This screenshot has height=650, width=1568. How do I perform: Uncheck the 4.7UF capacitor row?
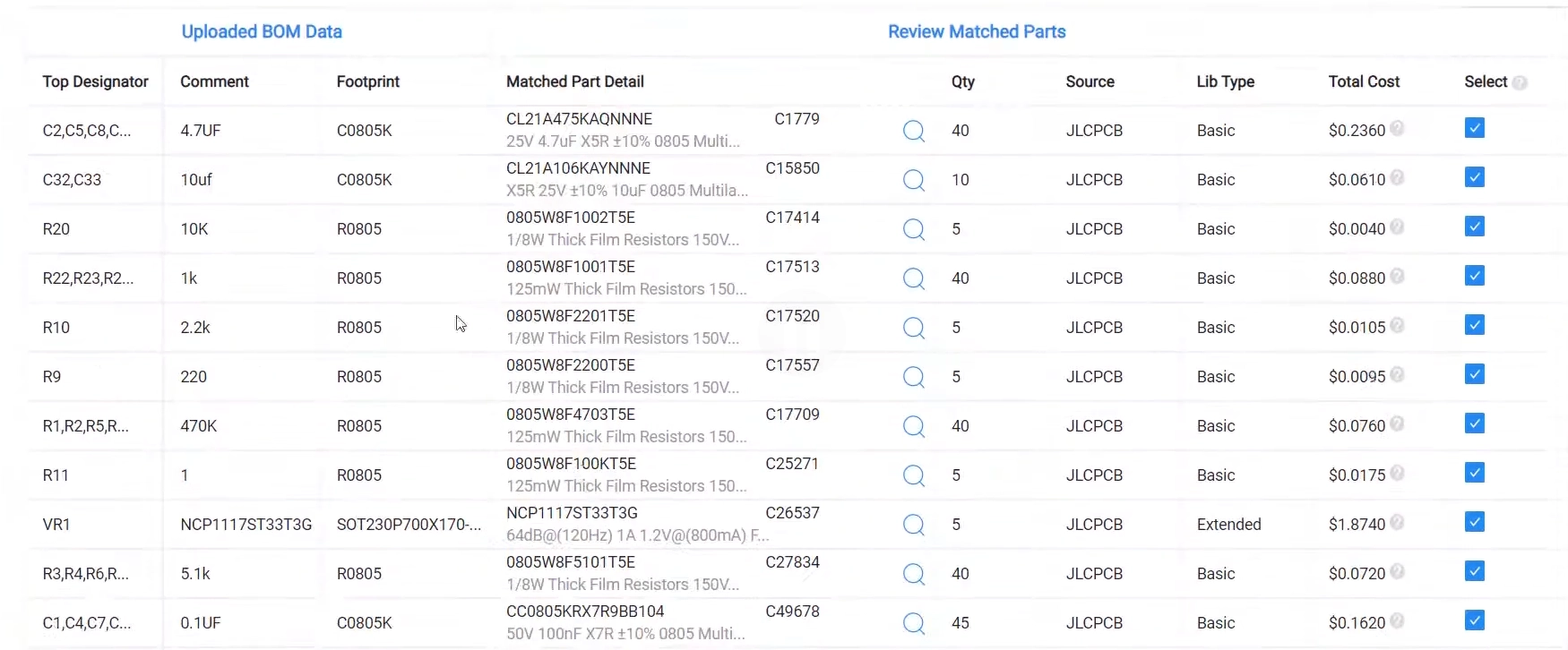(x=1475, y=128)
